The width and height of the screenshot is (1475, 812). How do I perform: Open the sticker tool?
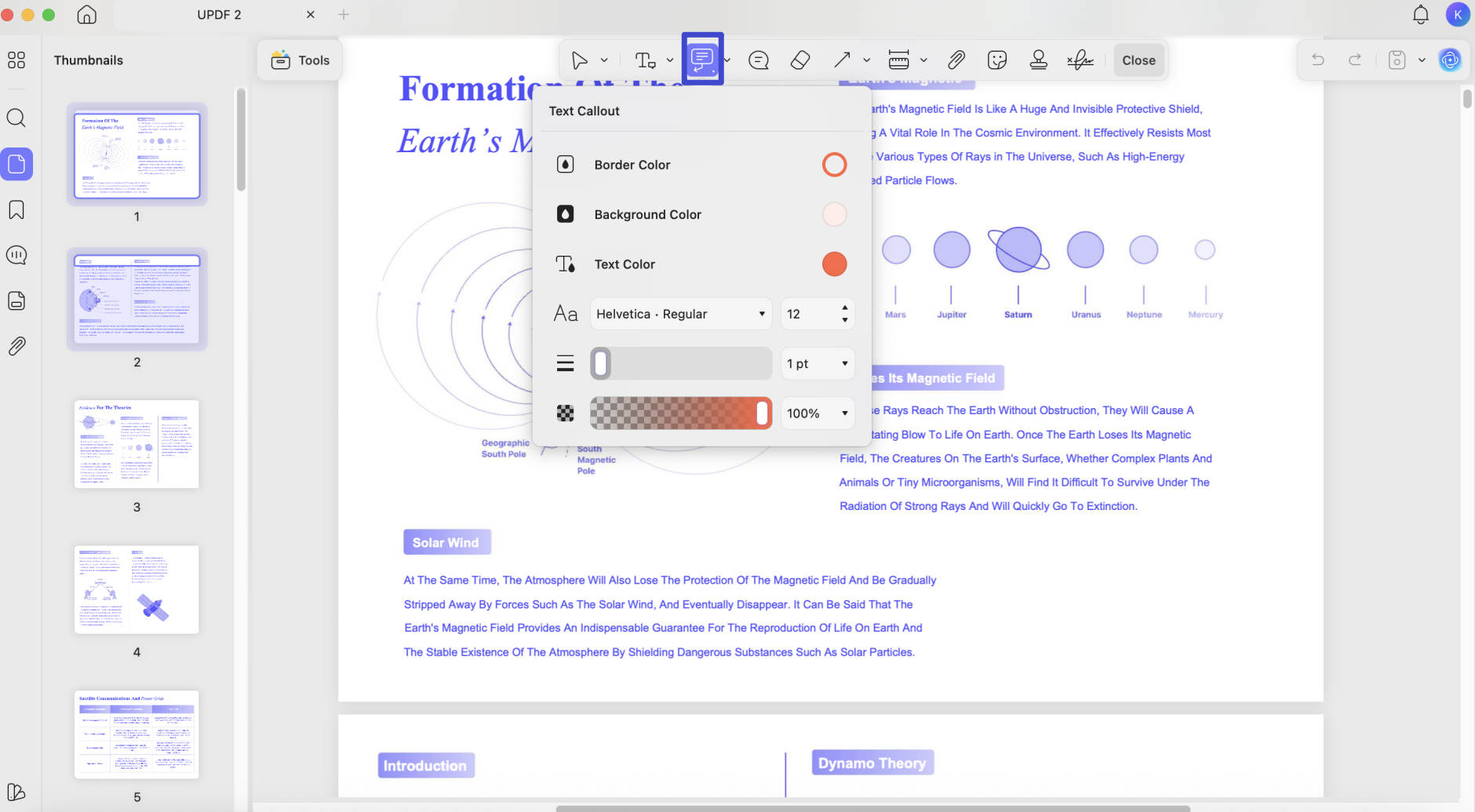tap(997, 60)
